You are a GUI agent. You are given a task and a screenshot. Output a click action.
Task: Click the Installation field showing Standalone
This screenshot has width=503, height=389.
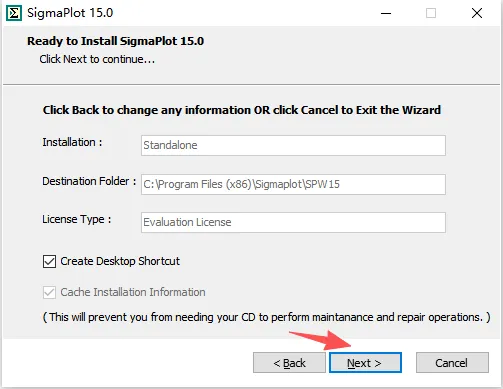click(x=293, y=145)
